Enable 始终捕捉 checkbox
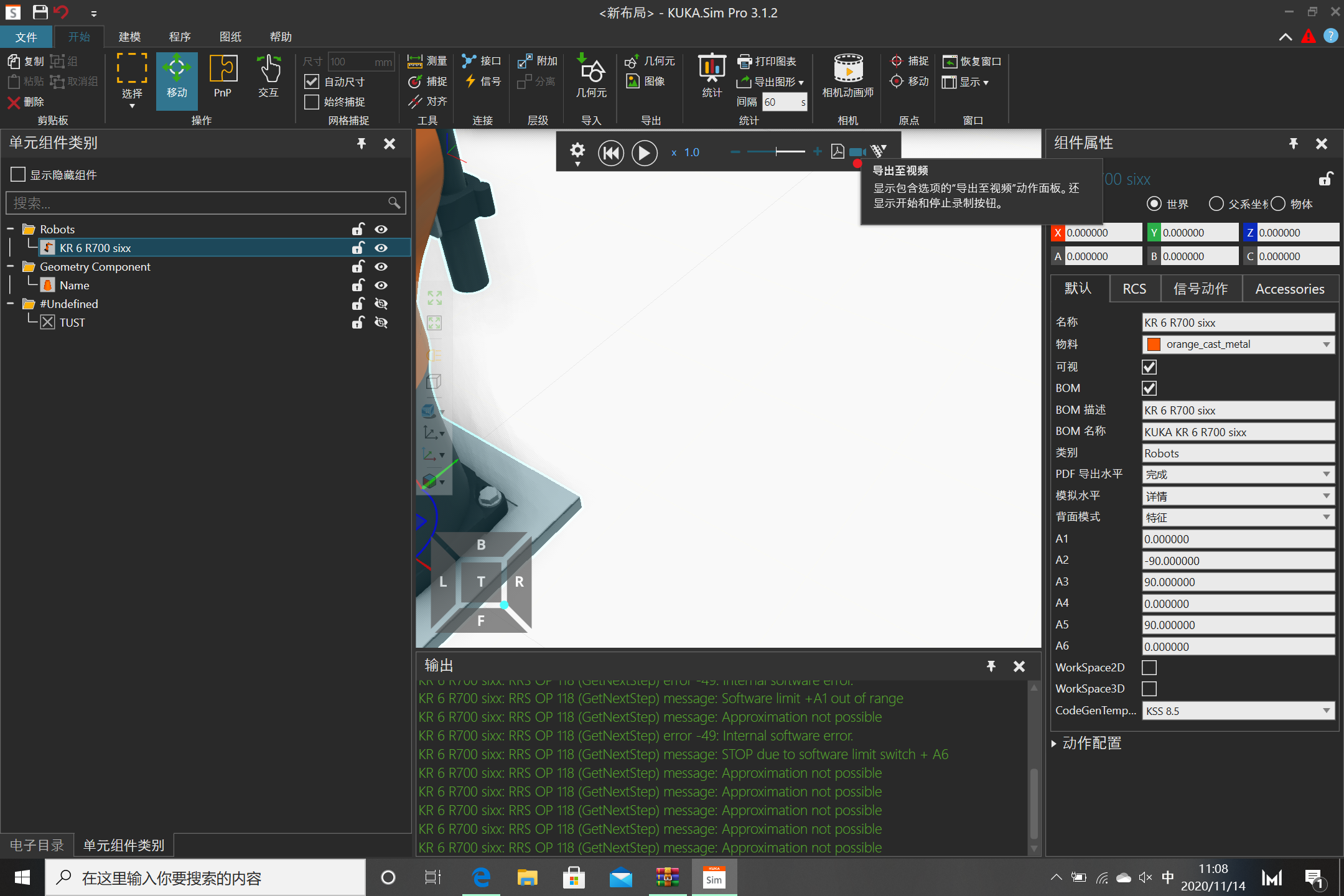Image resolution: width=1344 pixels, height=896 pixels. [x=312, y=101]
